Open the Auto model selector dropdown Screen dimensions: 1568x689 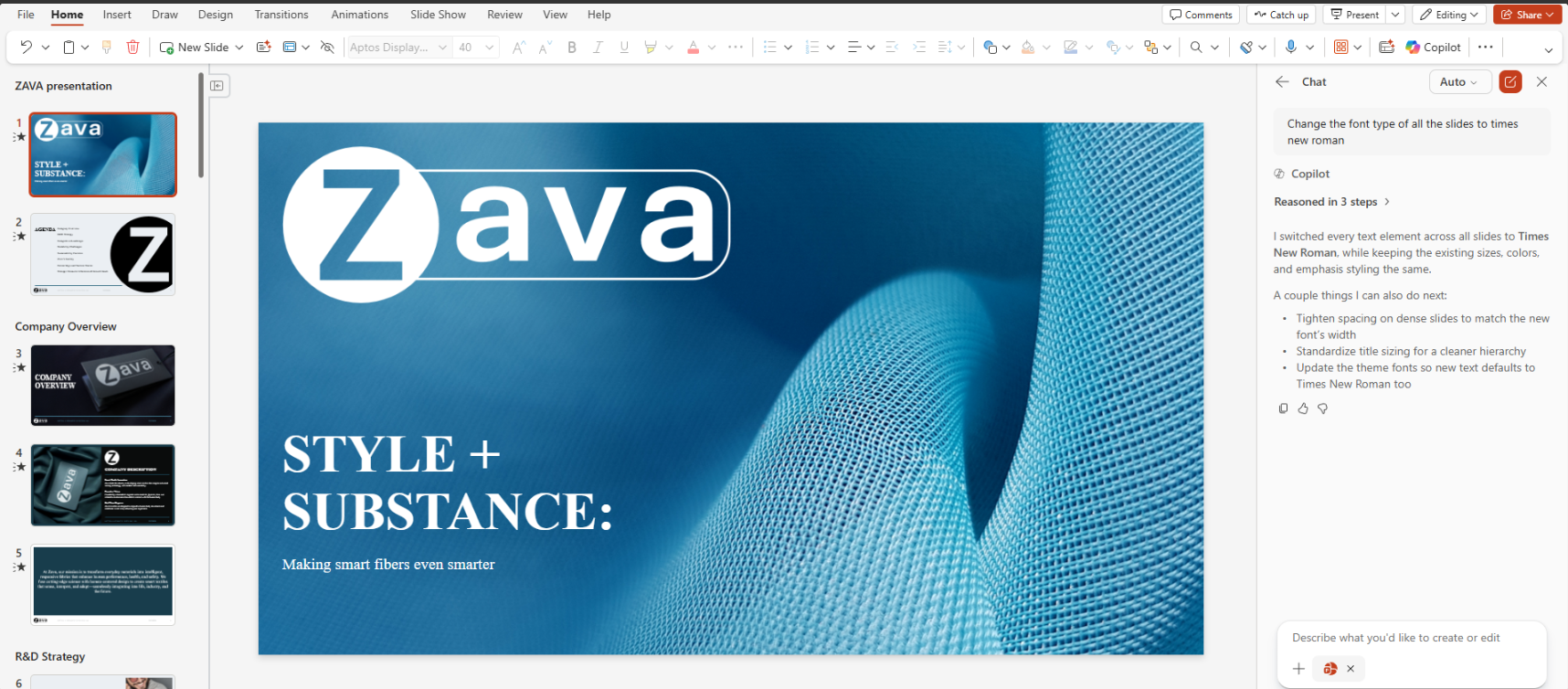coord(1459,82)
